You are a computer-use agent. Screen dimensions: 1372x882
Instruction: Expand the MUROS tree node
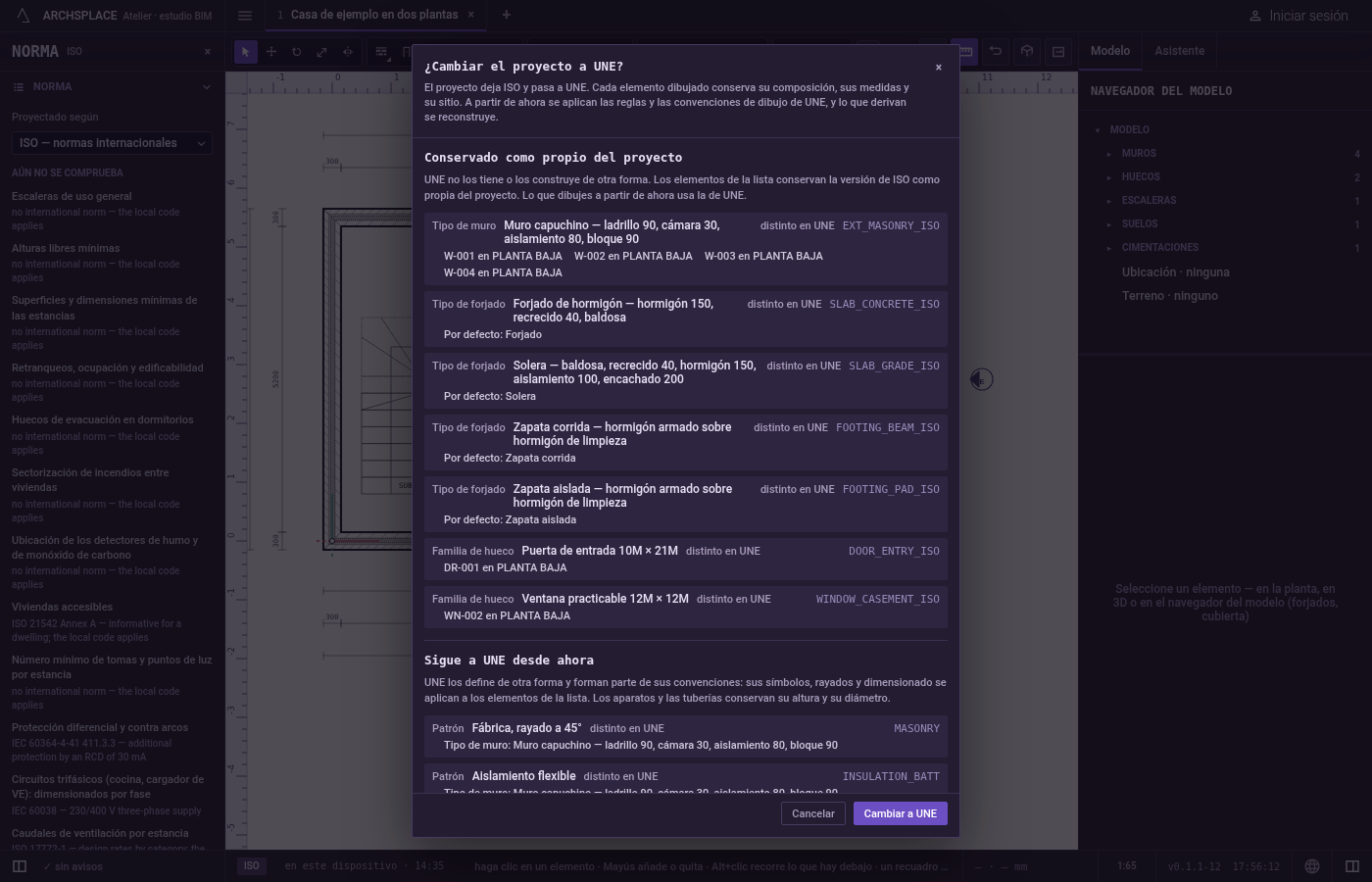1109,154
